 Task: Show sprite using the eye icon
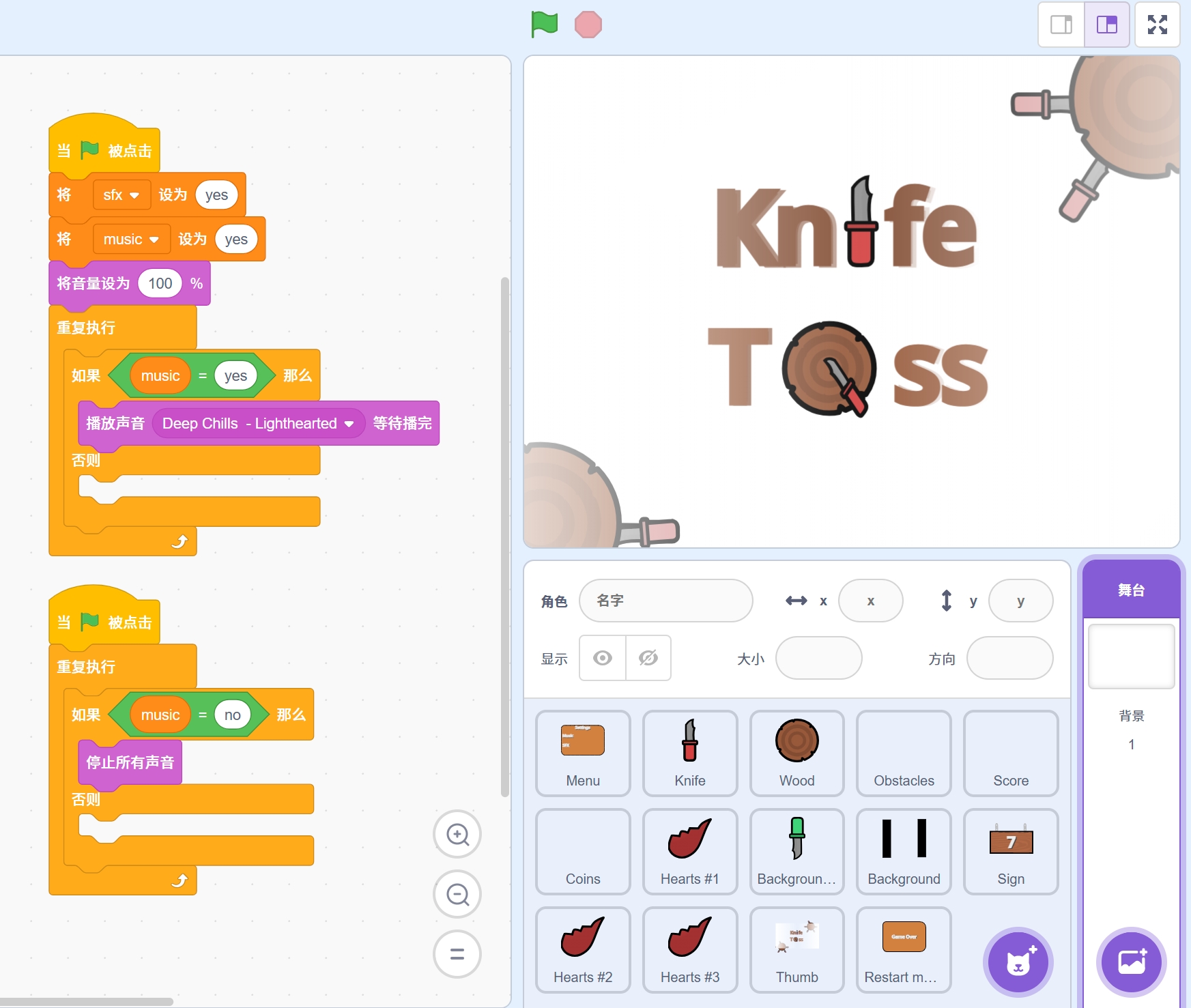pos(602,658)
